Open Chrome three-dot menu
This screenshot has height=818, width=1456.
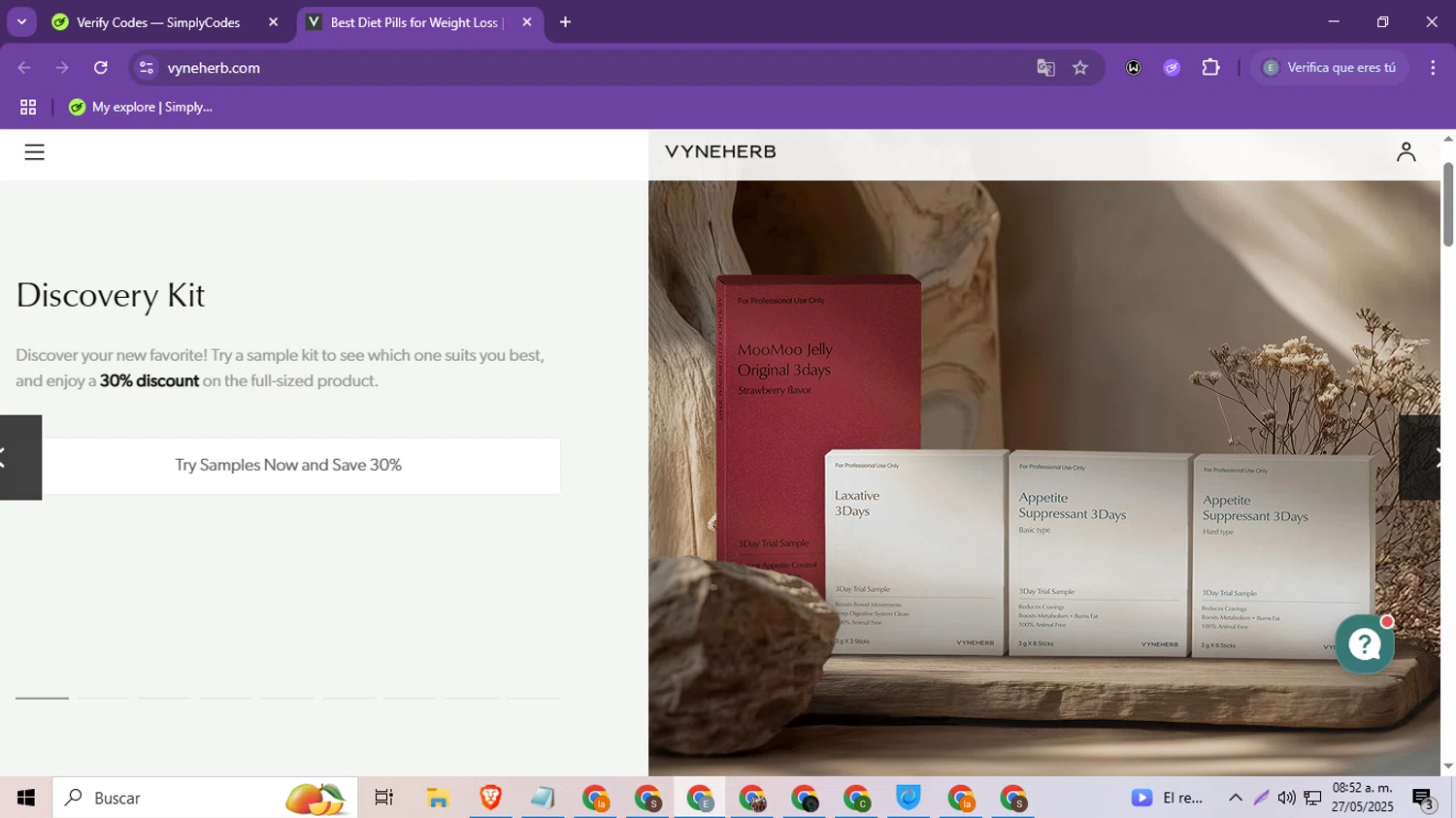(x=1433, y=68)
